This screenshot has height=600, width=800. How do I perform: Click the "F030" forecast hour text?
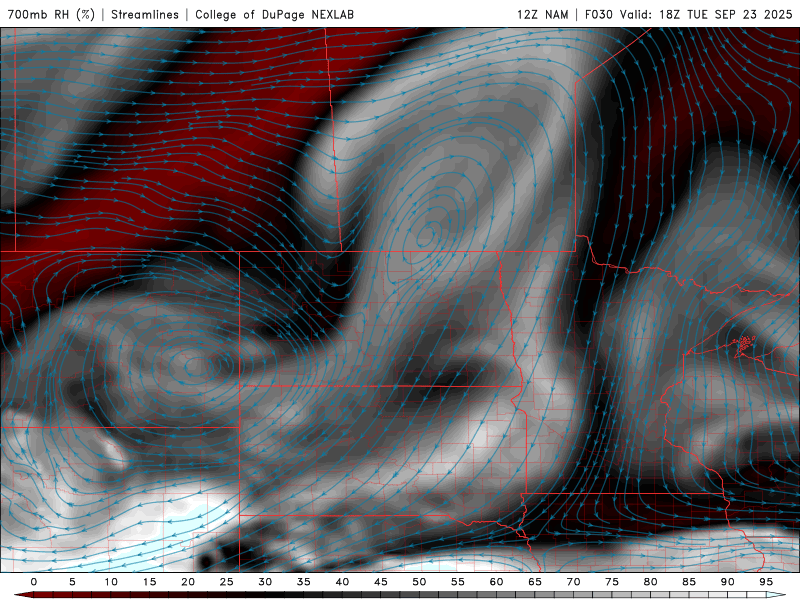click(x=598, y=14)
